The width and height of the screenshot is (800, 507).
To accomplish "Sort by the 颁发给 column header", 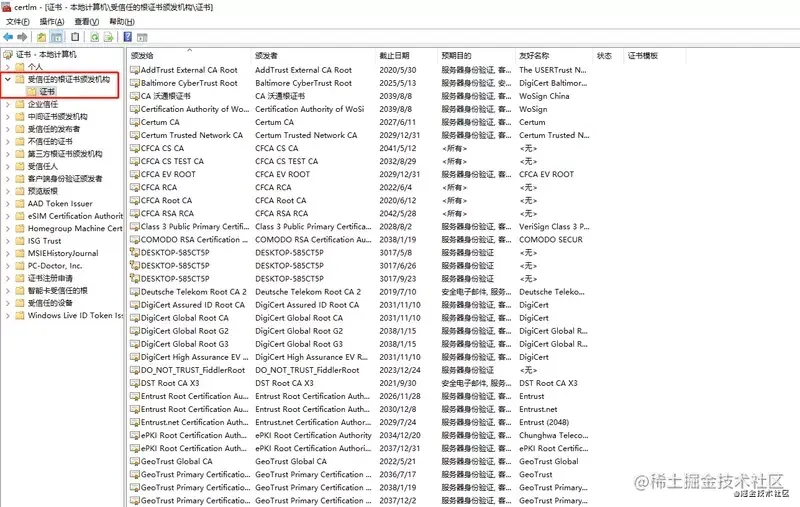I will (189, 55).
